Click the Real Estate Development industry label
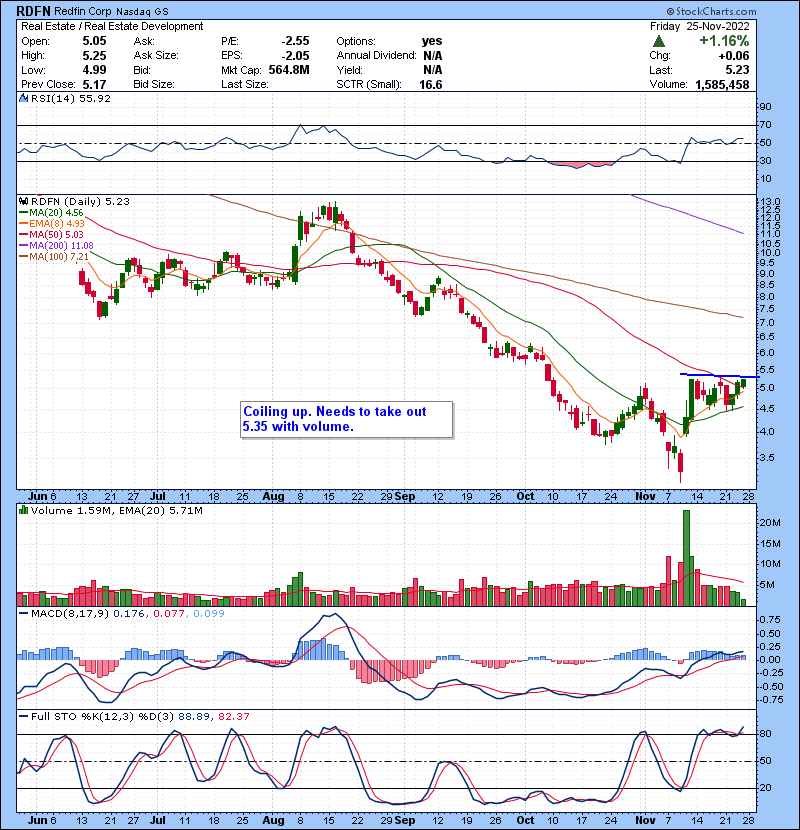The height and width of the screenshot is (830, 800). (x=143, y=26)
